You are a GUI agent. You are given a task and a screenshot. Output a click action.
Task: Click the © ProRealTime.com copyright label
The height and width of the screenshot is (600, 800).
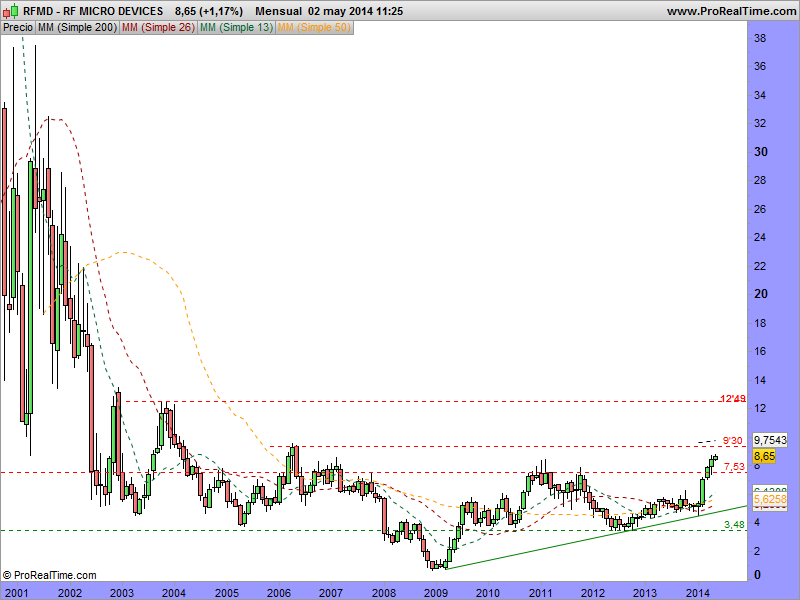(49, 575)
